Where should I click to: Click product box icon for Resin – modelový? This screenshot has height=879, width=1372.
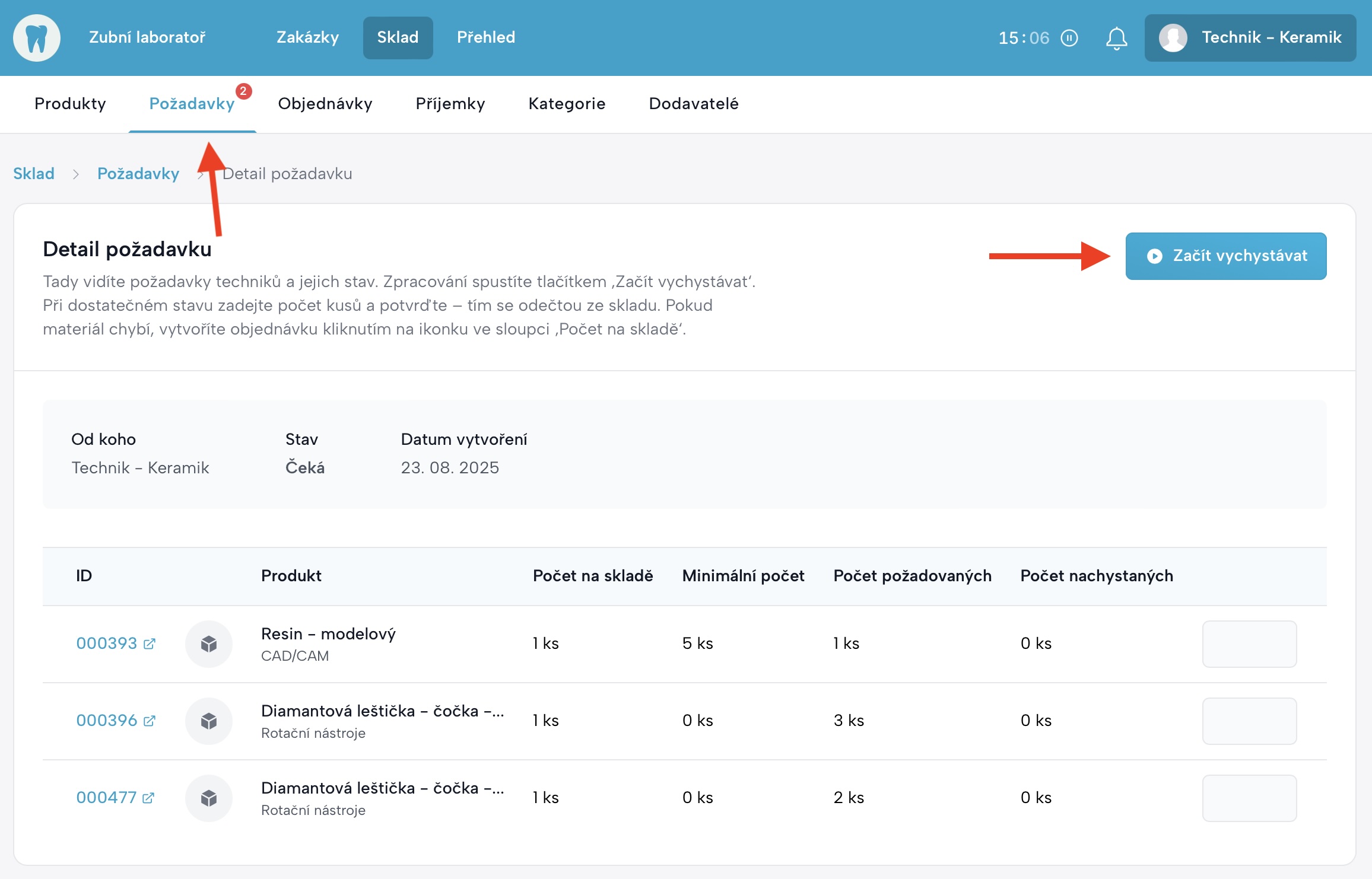[x=208, y=644]
